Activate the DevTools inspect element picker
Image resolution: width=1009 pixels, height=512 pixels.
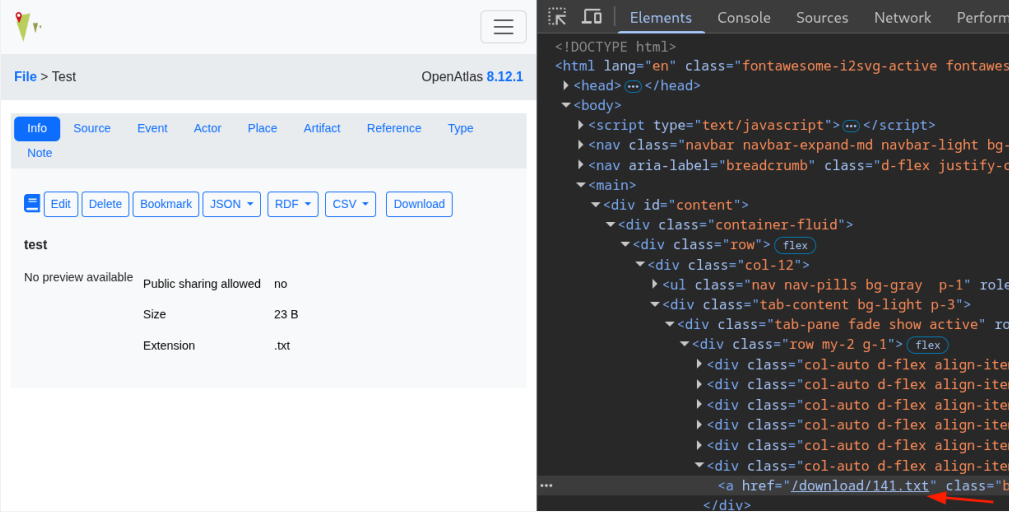[558, 17]
